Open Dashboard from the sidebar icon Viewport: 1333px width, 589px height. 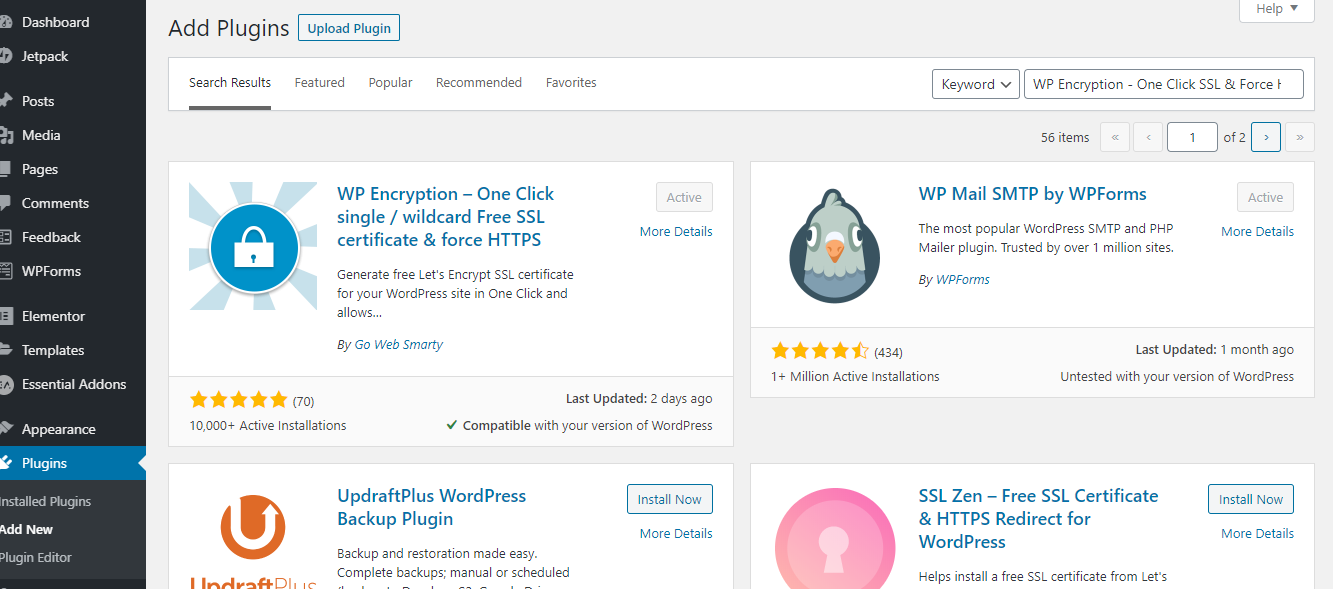coord(5,22)
